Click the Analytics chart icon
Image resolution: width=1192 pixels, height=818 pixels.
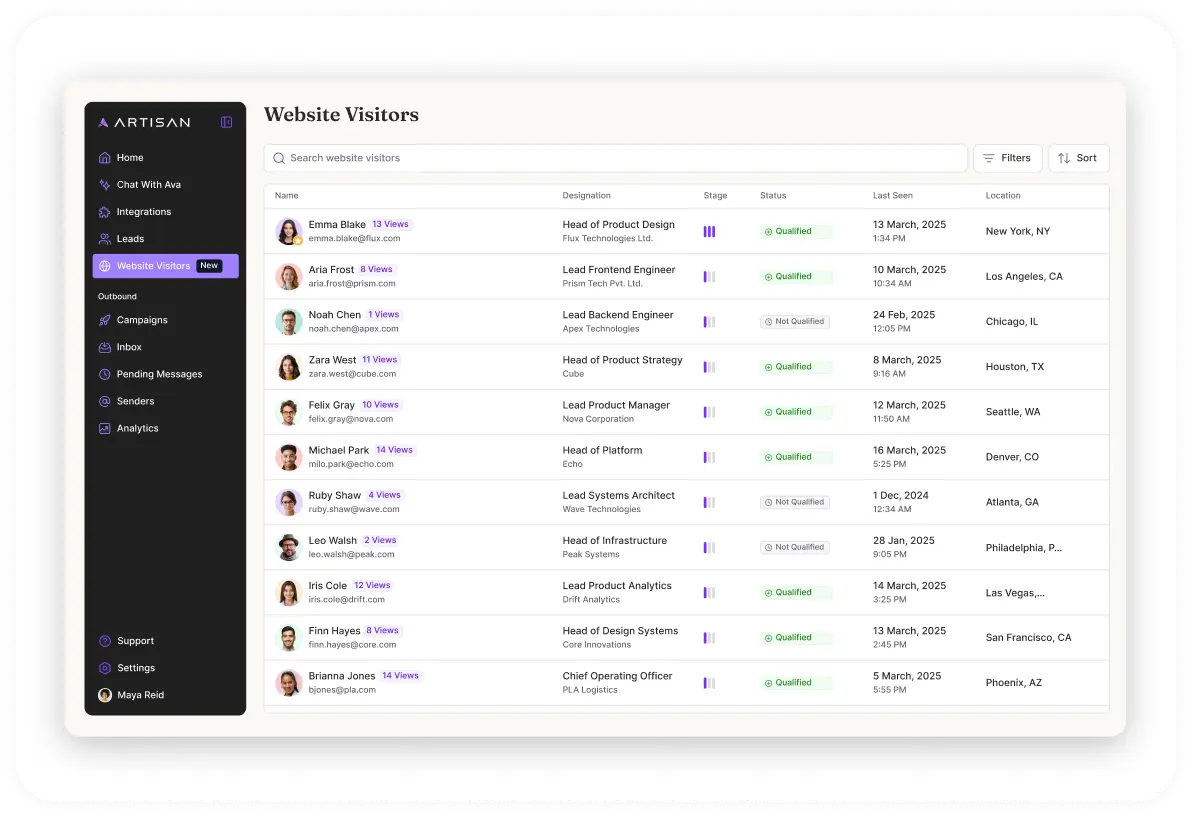click(x=105, y=428)
